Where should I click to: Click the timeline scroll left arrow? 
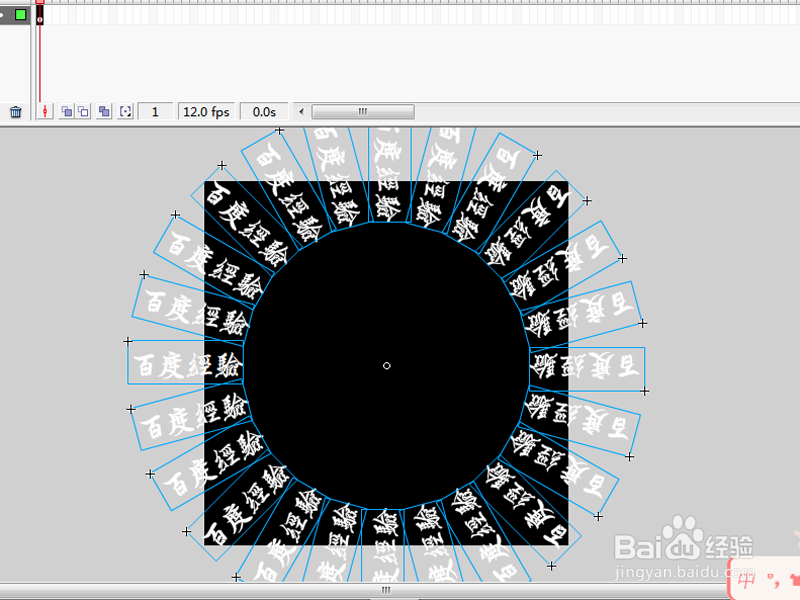302,111
